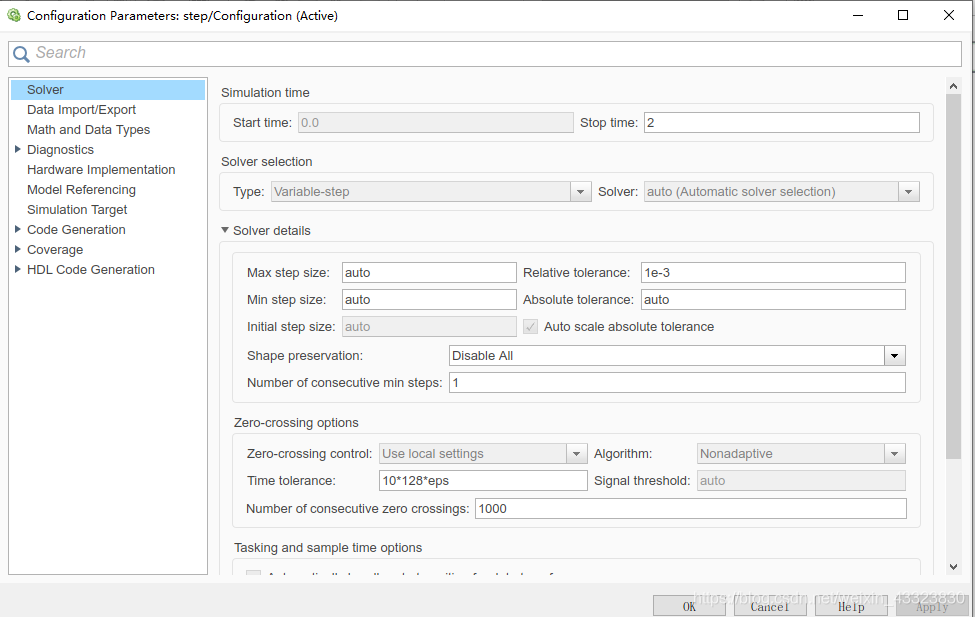Click the Help button
The width and height of the screenshot is (975, 617).
[851, 606]
